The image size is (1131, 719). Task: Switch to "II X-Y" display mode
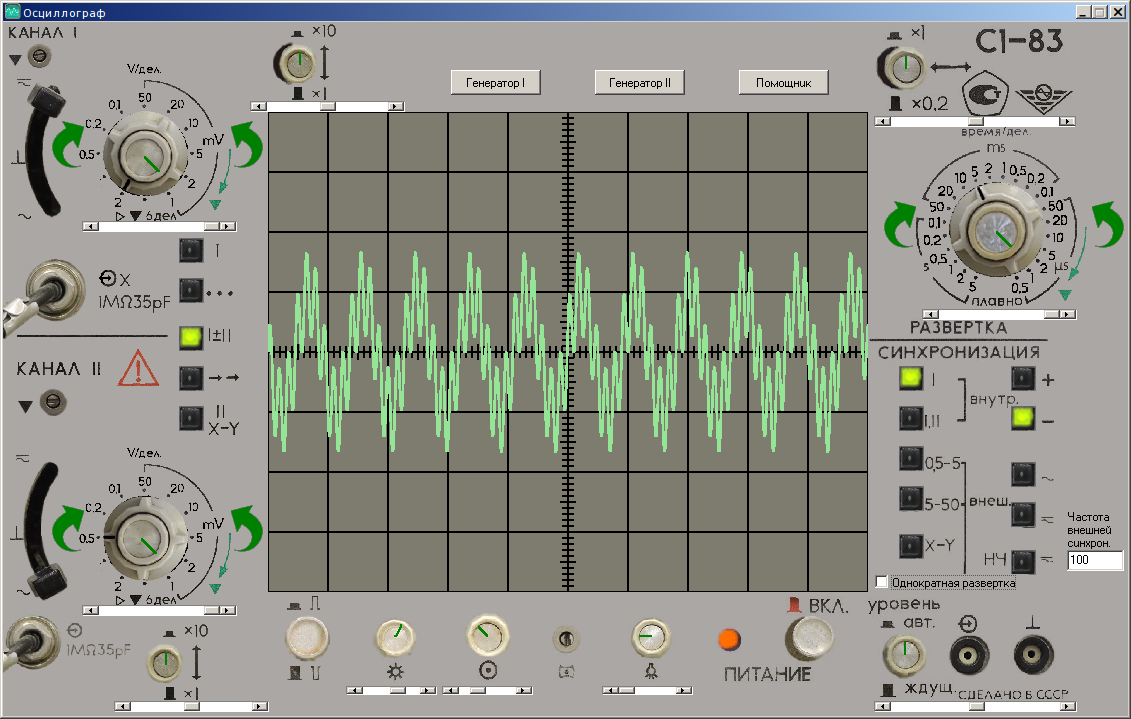[x=189, y=420]
